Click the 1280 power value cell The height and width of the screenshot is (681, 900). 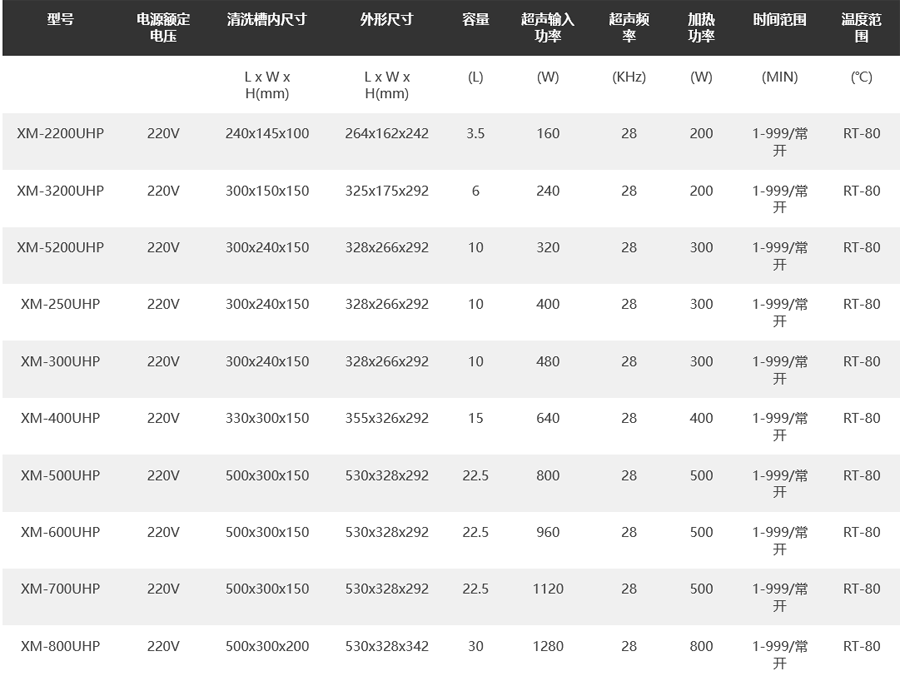[x=548, y=646]
